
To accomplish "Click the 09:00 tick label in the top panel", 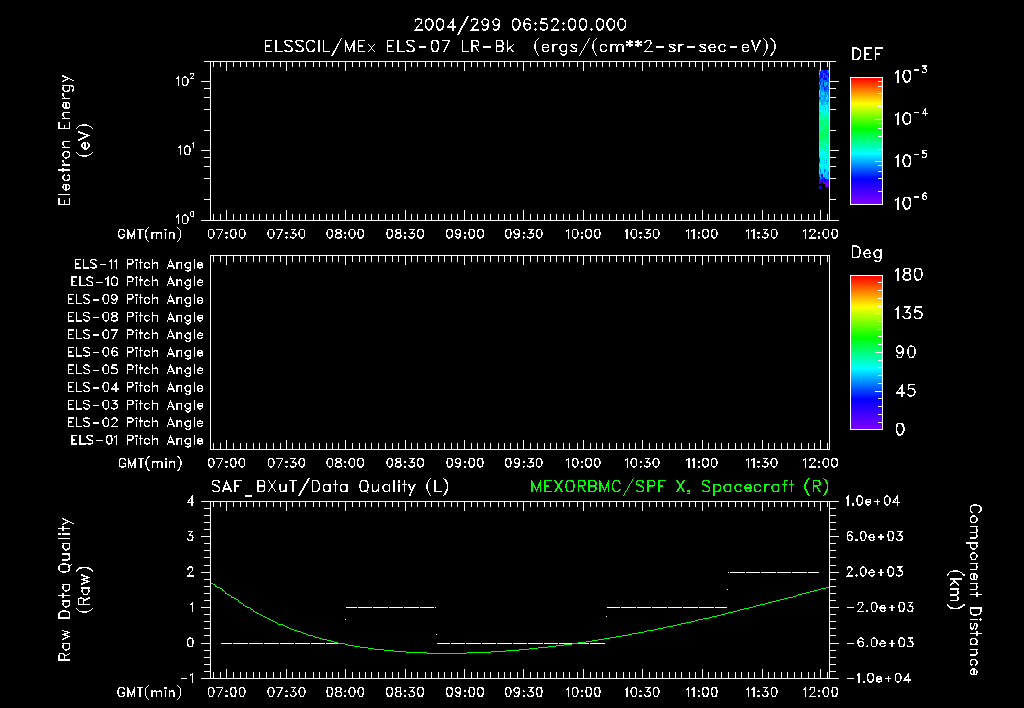I will point(464,234).
